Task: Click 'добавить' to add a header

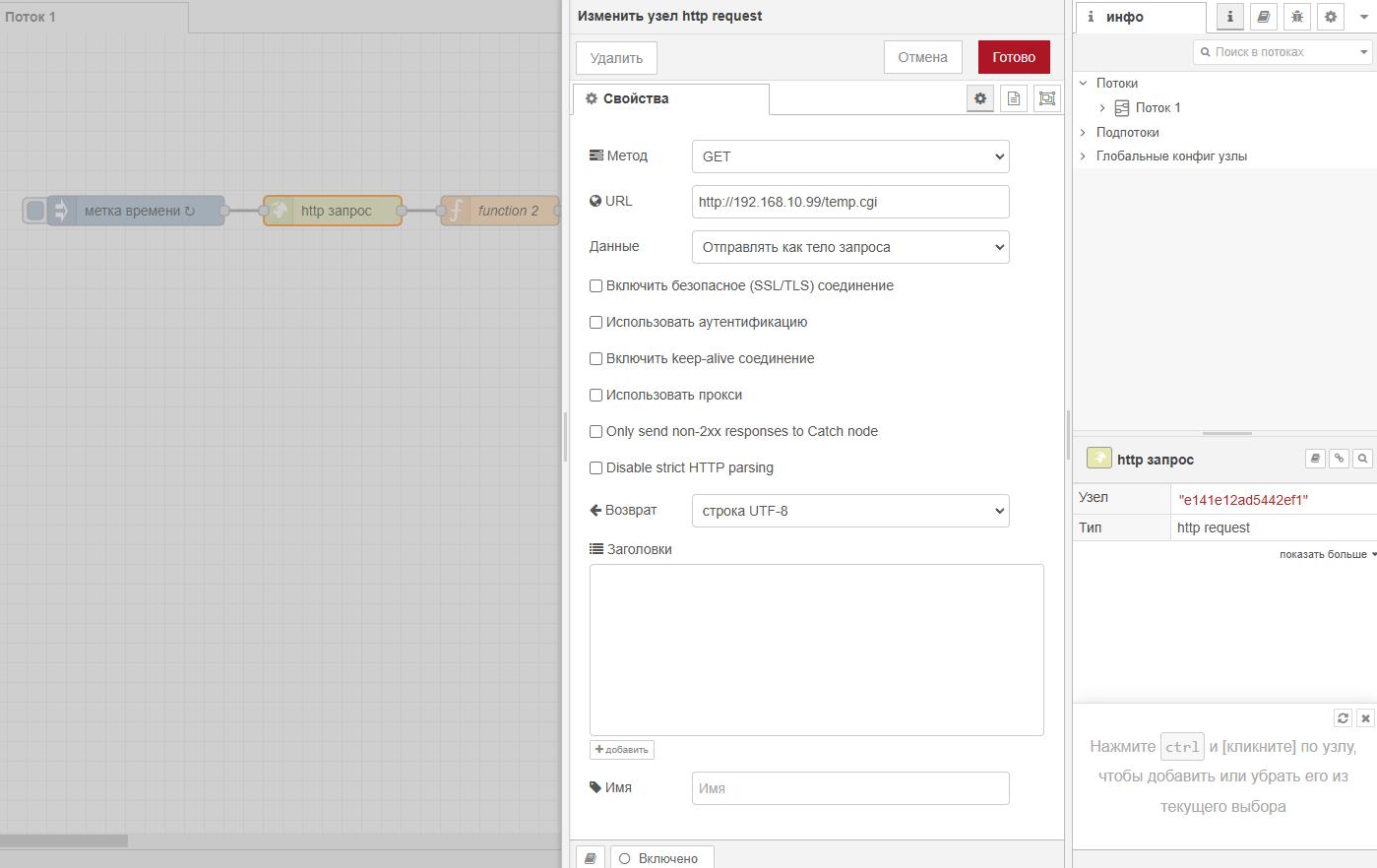Action: [x=621, y=750]
